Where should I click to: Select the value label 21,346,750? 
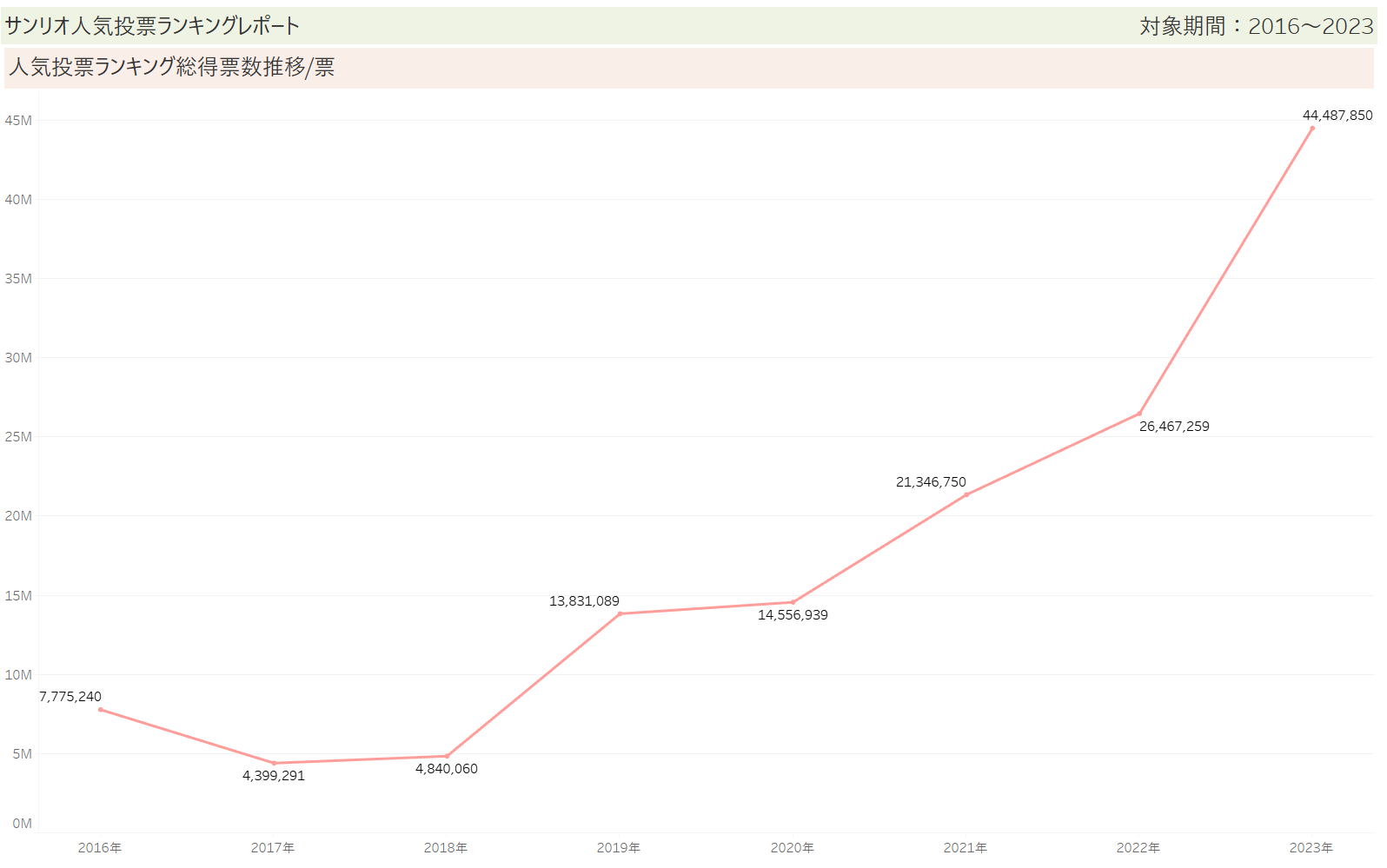click(x=931, y=481)
